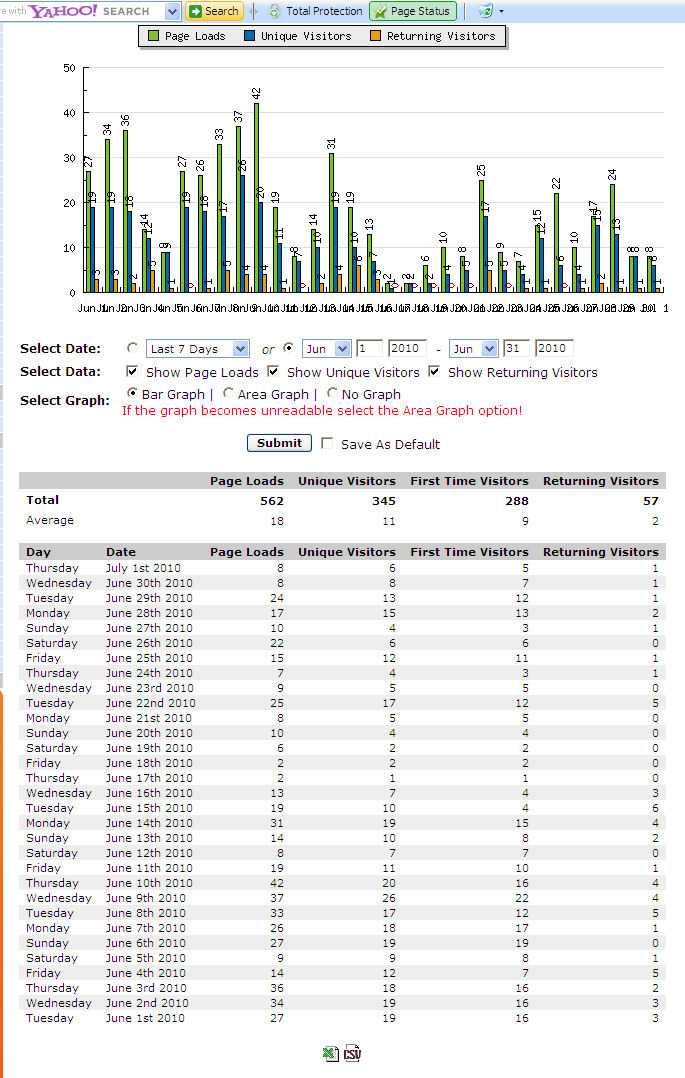Click the blue Unique Visitors legend swatch

click(250, 36)
